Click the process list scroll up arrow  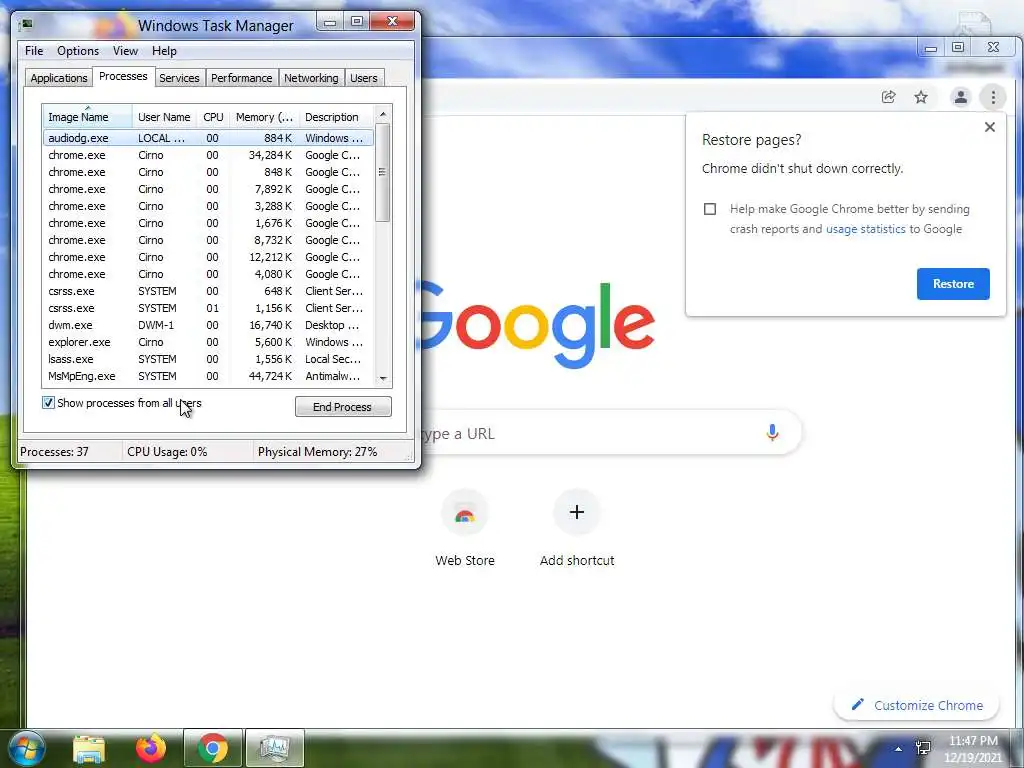point(383,114)
